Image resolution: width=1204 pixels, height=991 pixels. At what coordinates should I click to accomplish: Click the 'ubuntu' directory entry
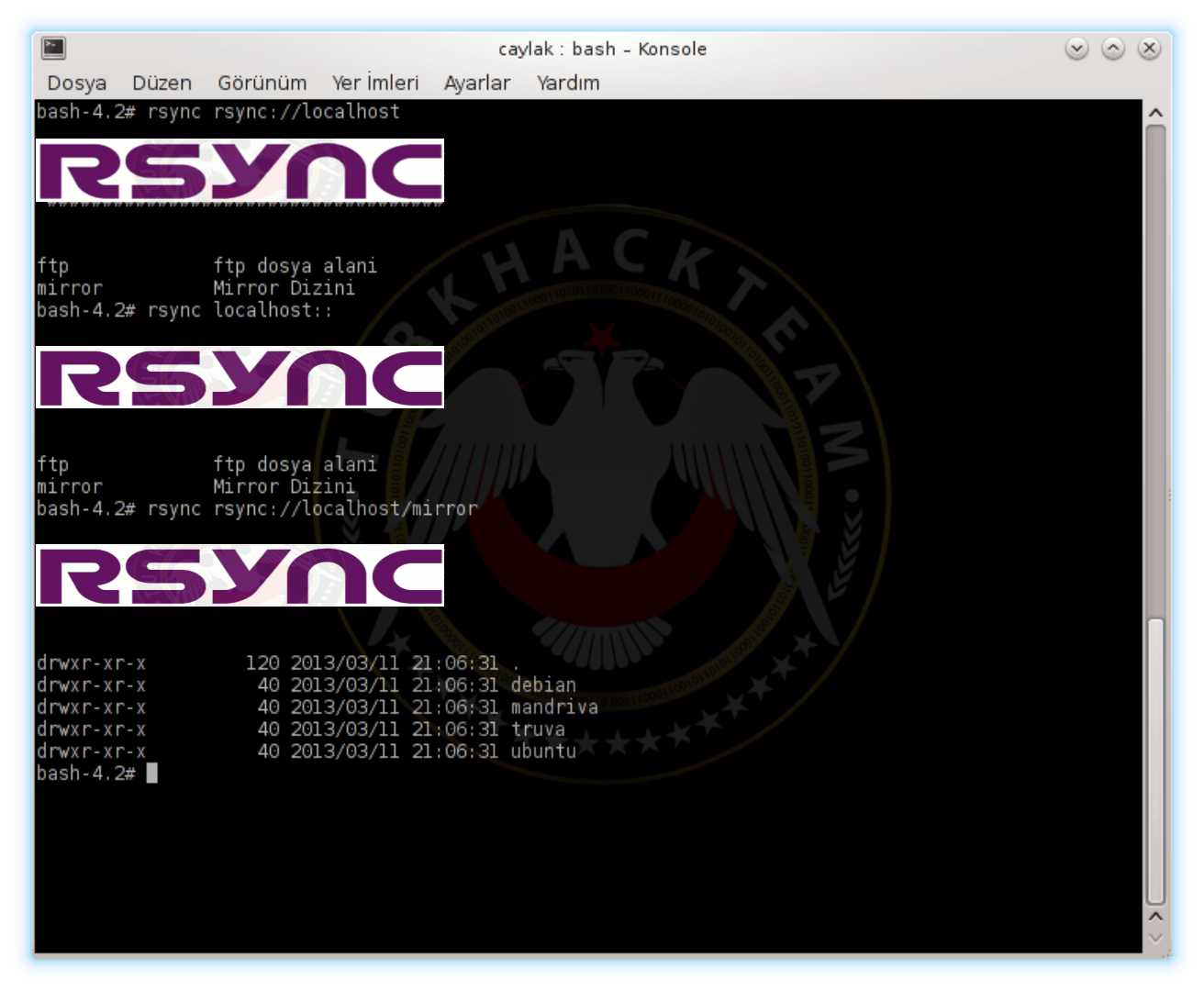[543, 751]
